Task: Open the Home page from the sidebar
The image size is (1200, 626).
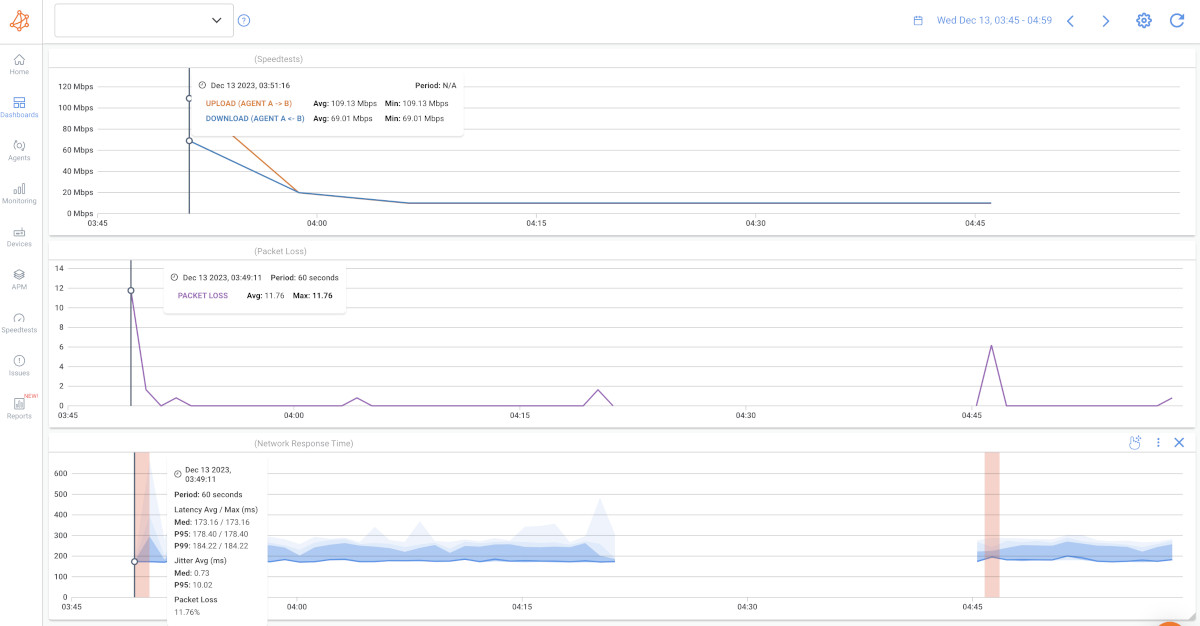Action: pos(18,64)
